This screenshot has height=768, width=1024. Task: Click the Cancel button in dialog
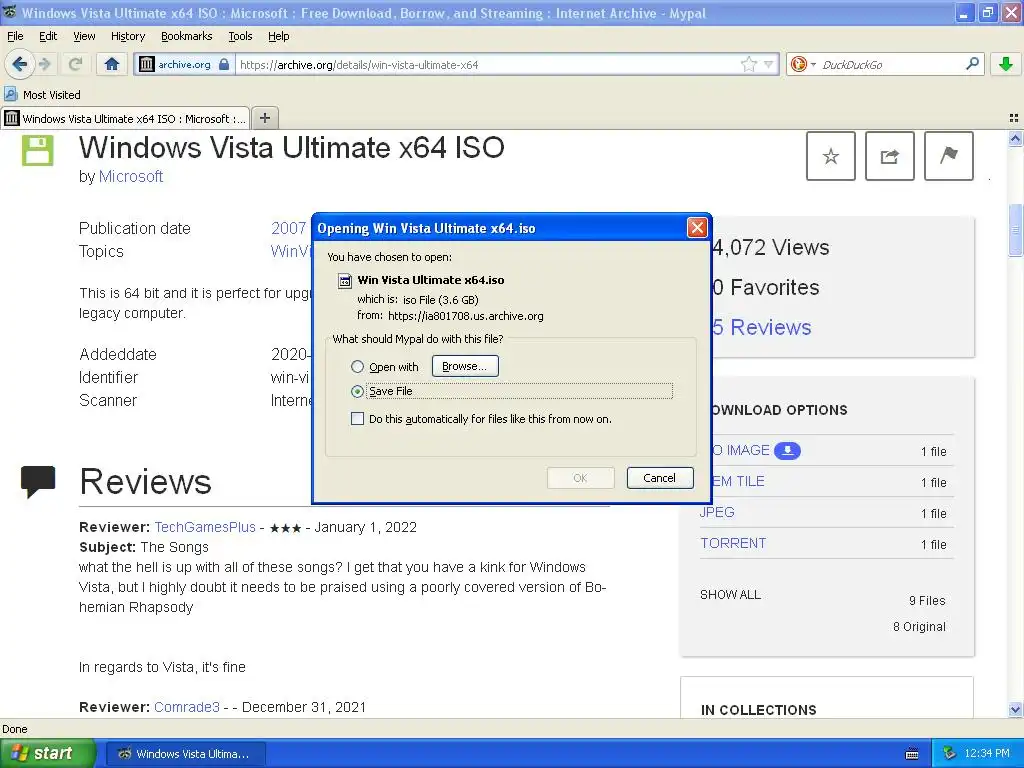[660, 477]
